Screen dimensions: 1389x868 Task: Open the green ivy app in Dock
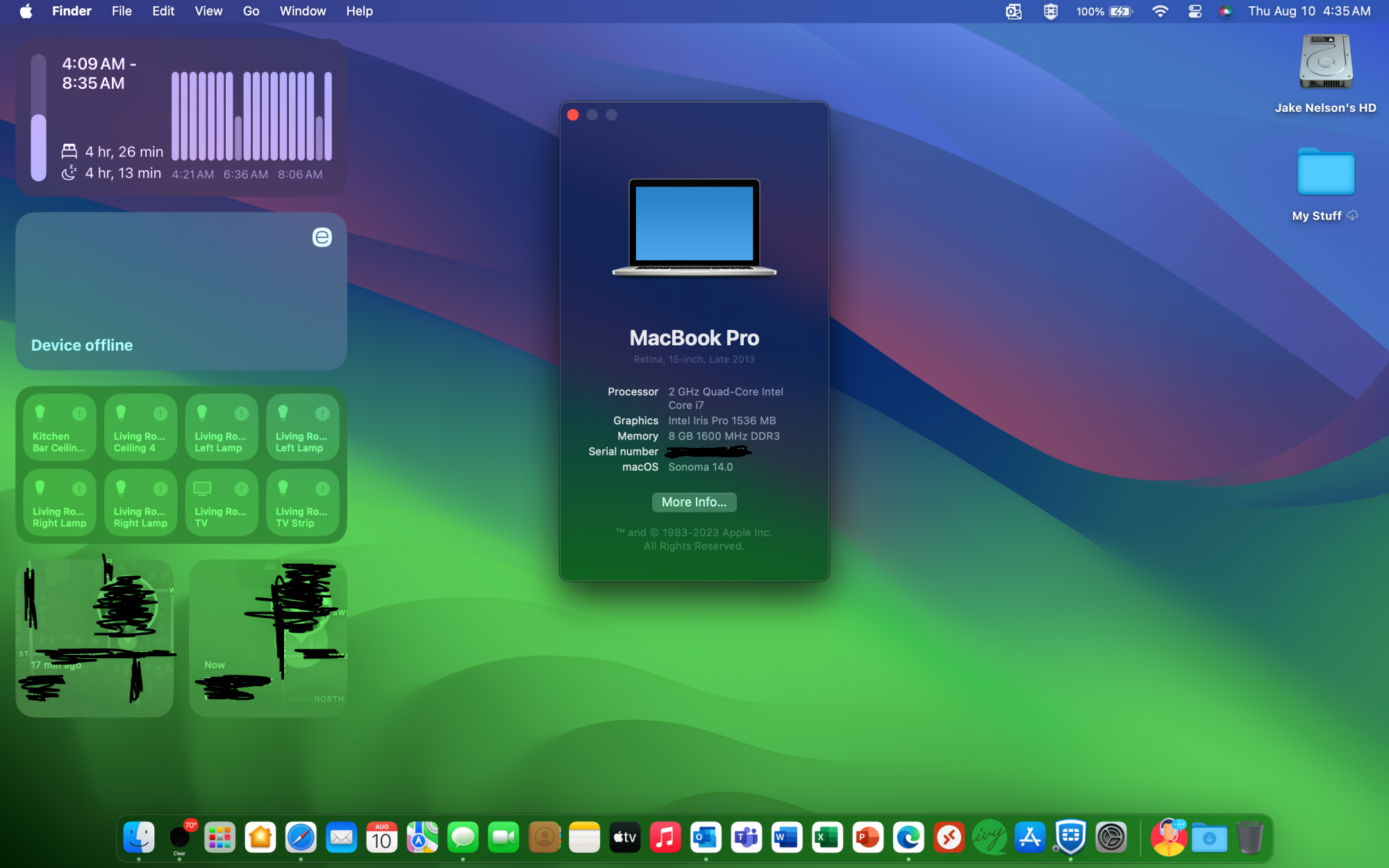[x=989, y=837]
